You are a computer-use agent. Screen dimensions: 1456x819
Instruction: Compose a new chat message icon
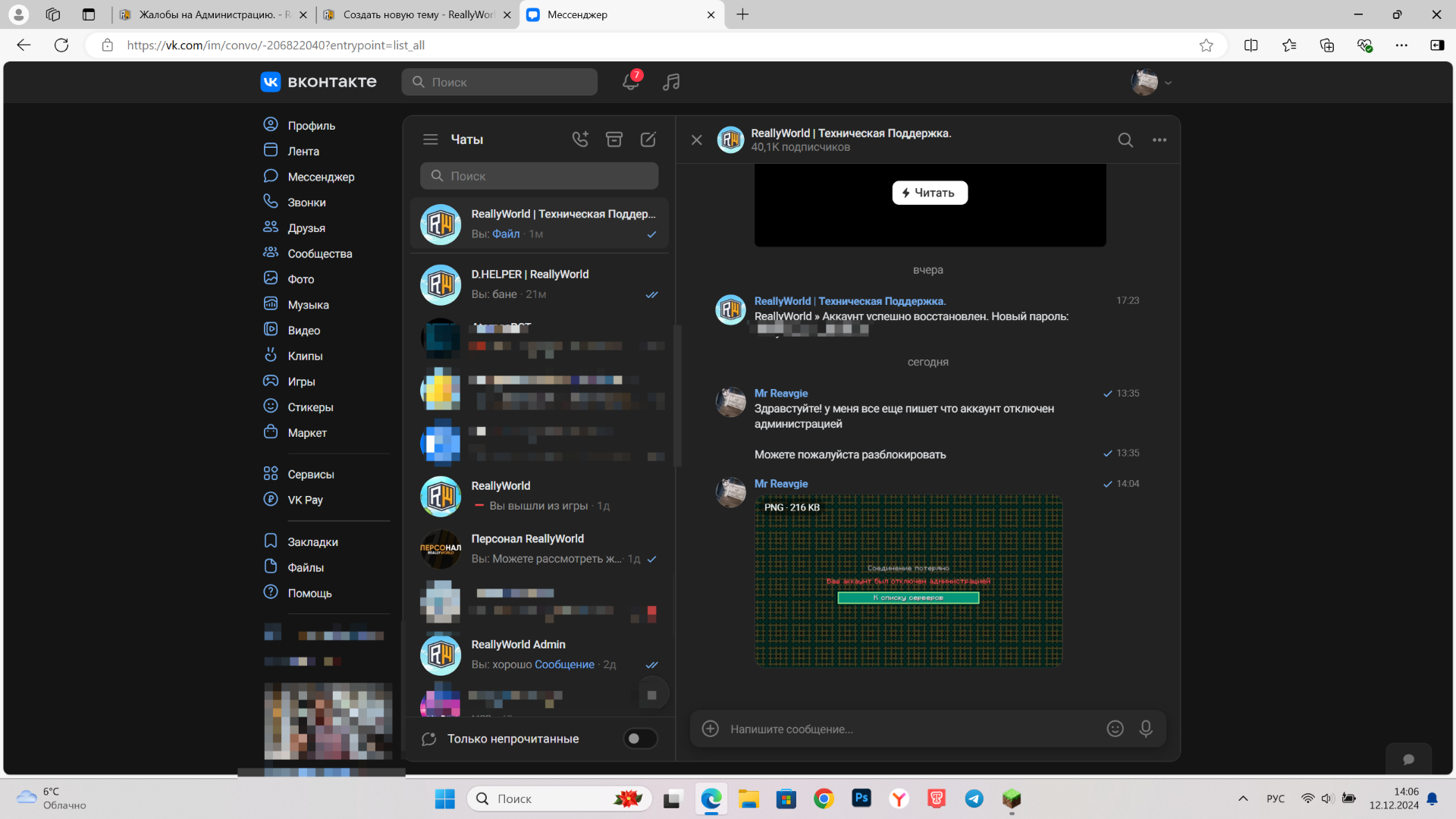click(x=648, y=140)
